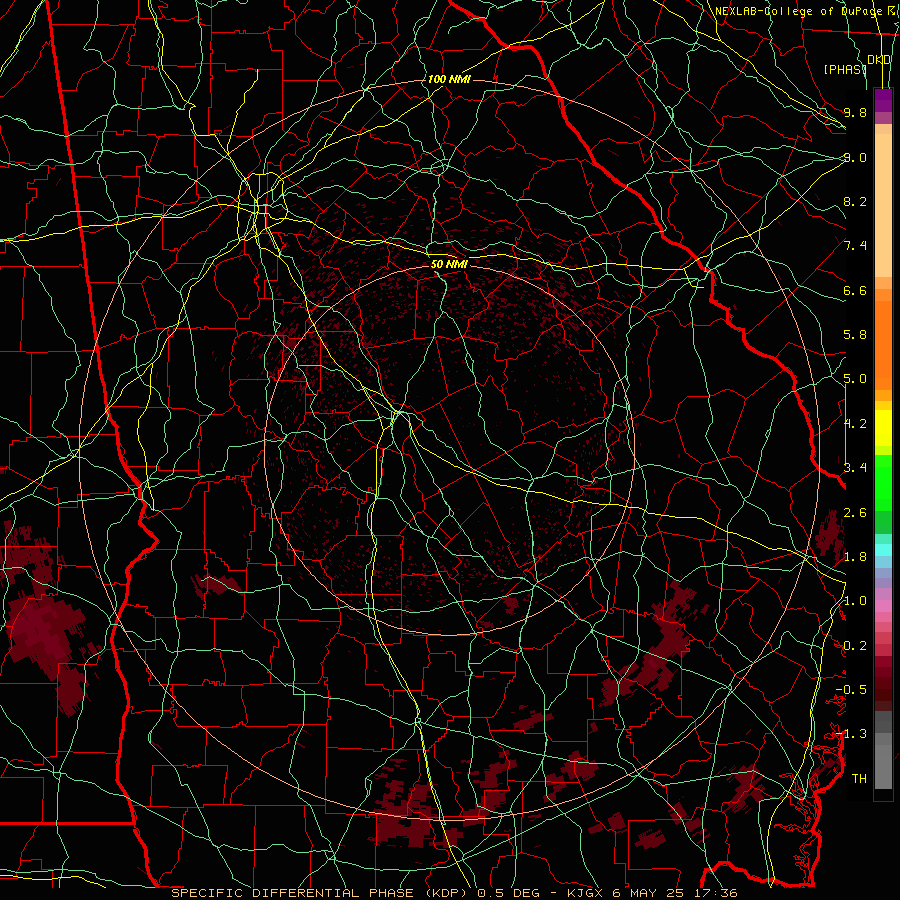Click the 9.0 value on the scale
Image resolution: width=900 pixels, height=900 pixels.
[855, 157]
